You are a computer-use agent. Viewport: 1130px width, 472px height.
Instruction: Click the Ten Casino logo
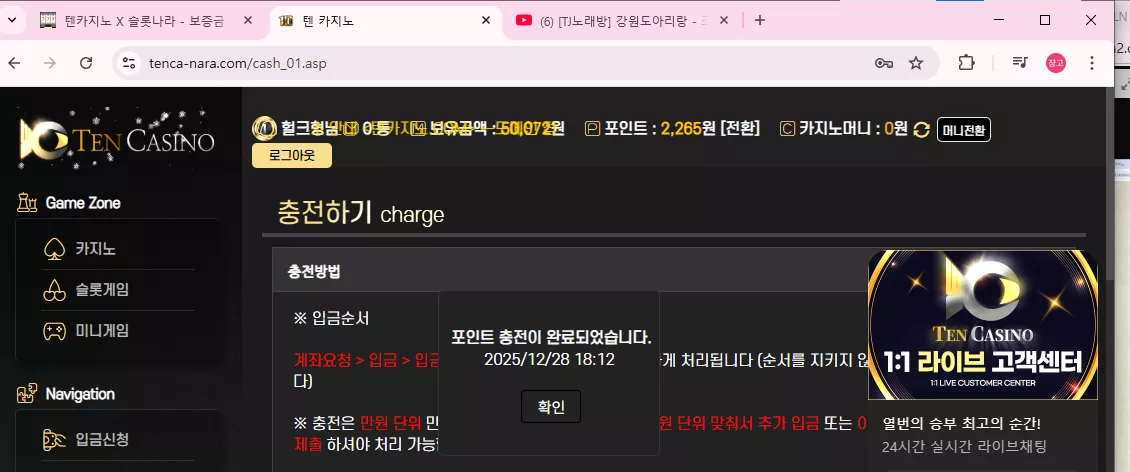(117, 138)
